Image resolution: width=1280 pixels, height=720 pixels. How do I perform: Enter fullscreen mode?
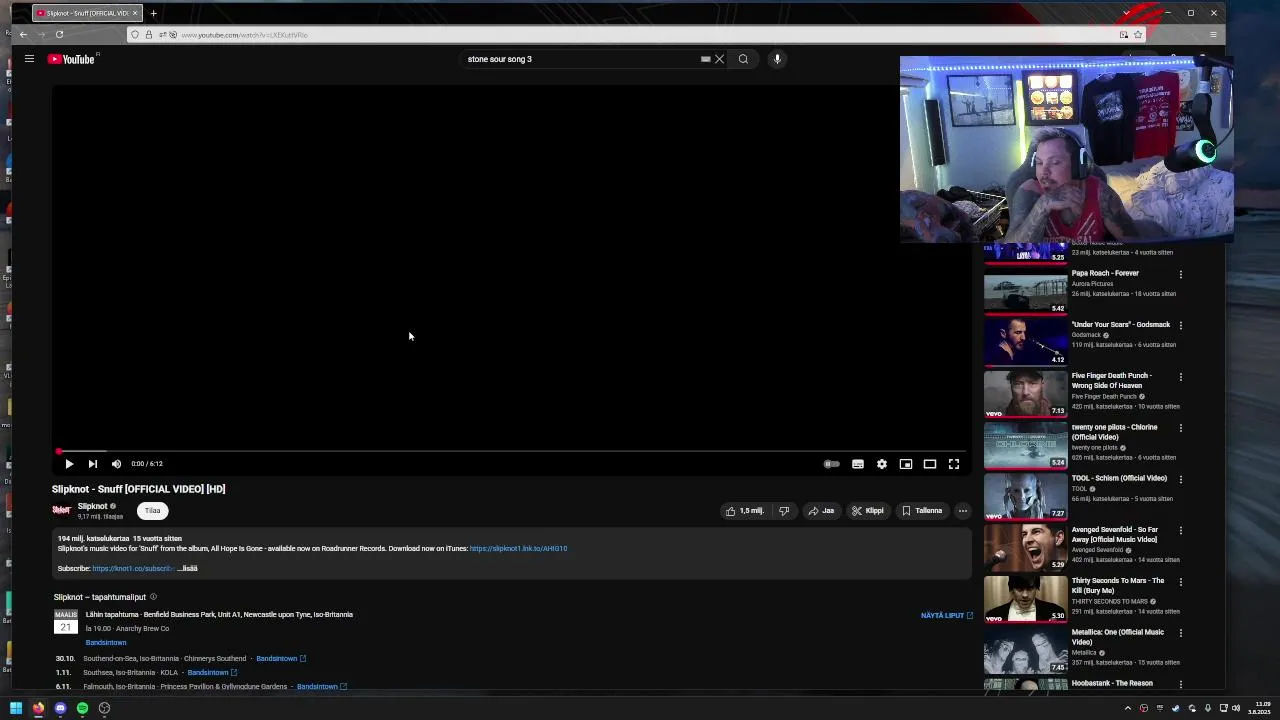(x=954, y=464)
